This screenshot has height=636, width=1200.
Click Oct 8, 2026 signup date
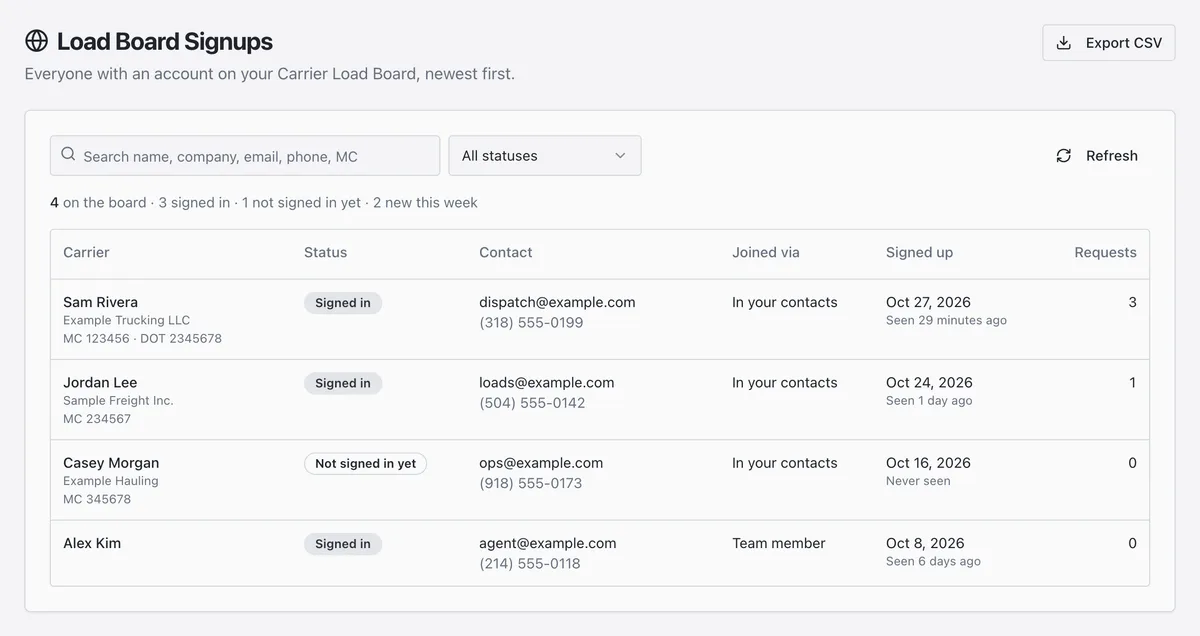(x=925, y=544)
